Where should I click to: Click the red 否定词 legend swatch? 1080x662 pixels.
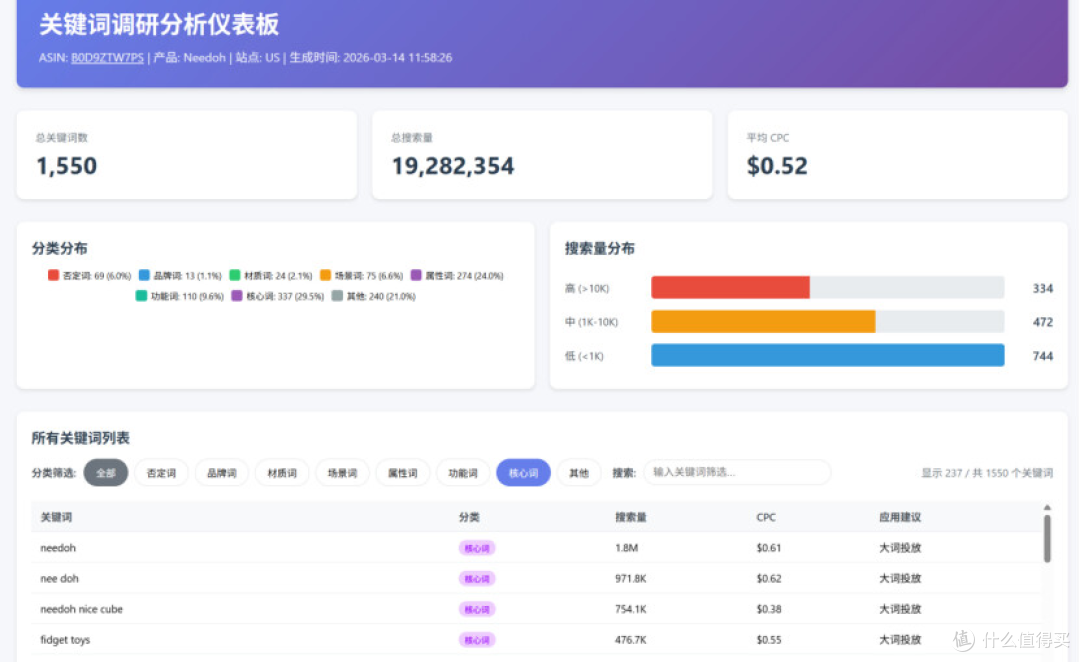tap(53, 275)
